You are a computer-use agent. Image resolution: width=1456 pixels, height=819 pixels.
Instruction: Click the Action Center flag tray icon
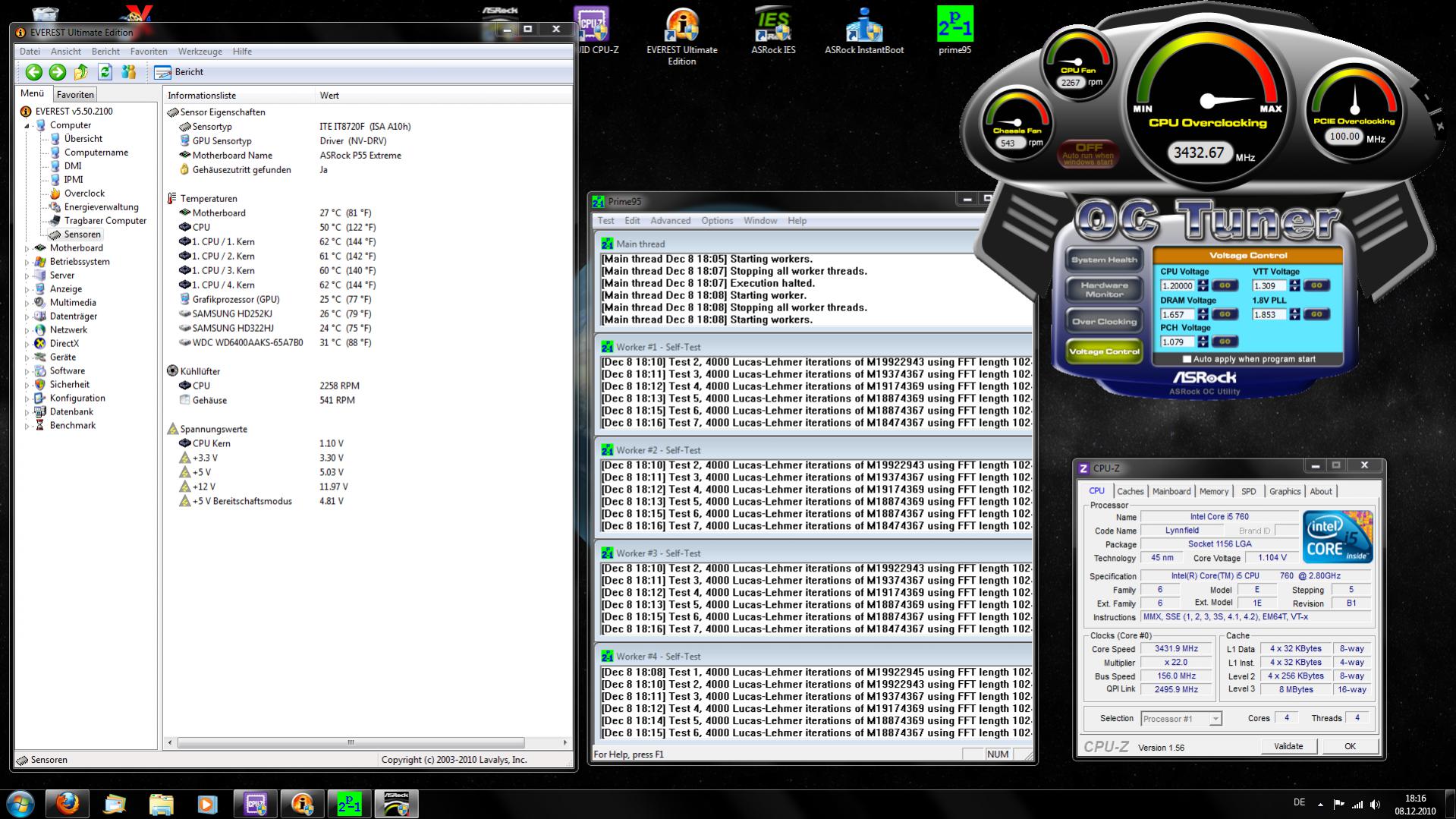pyautogui.click(x=1338, y=804)
